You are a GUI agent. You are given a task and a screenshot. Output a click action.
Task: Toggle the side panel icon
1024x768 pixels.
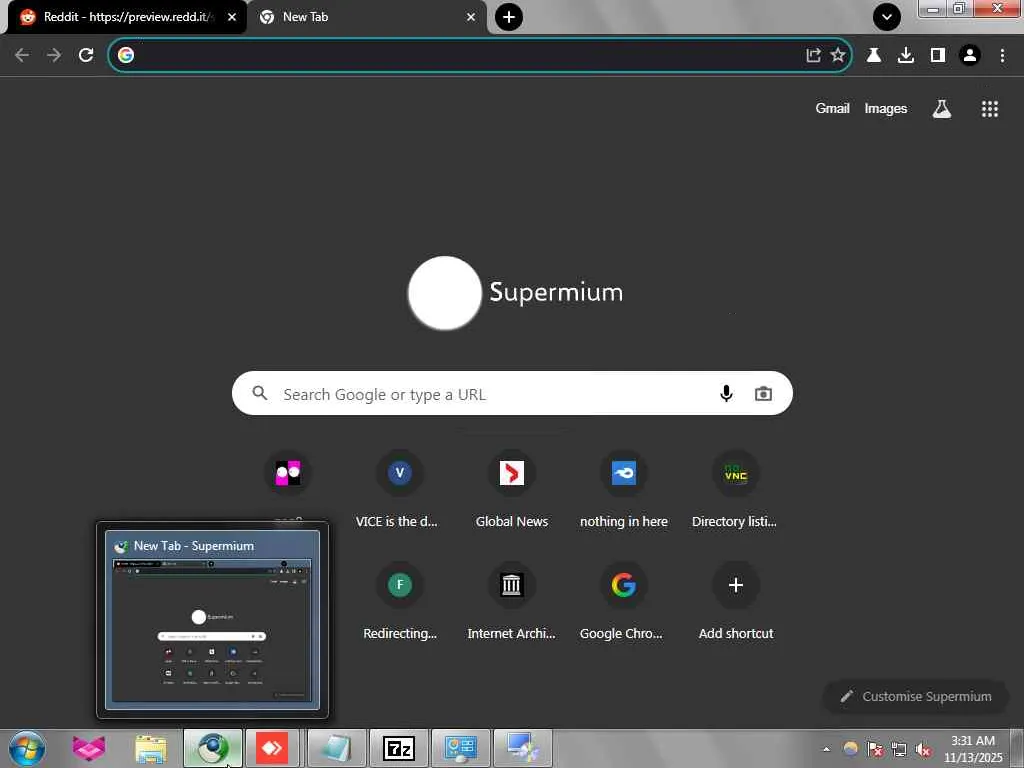[x=938, y=56]
